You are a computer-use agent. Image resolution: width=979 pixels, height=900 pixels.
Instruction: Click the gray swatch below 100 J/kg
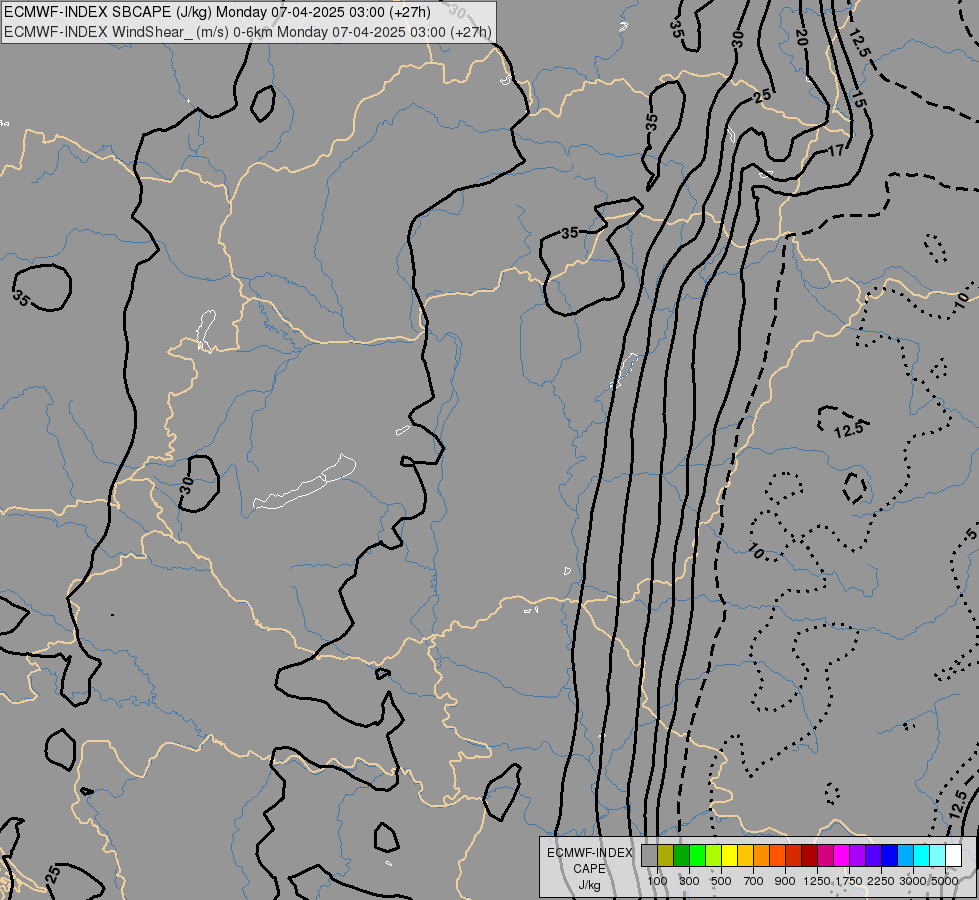tap(649, 856)
